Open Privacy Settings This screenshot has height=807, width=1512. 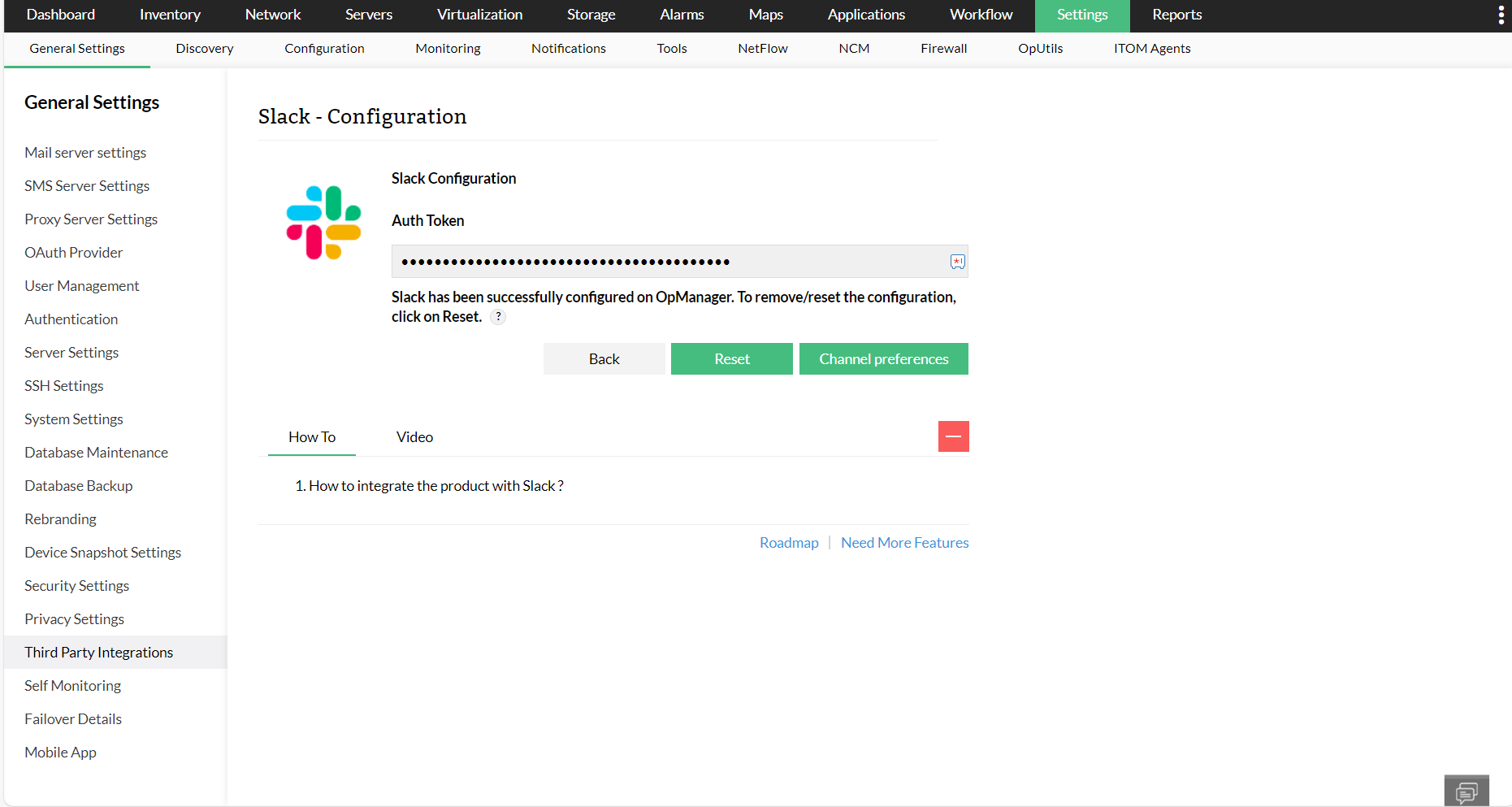[x=75, y=619]
